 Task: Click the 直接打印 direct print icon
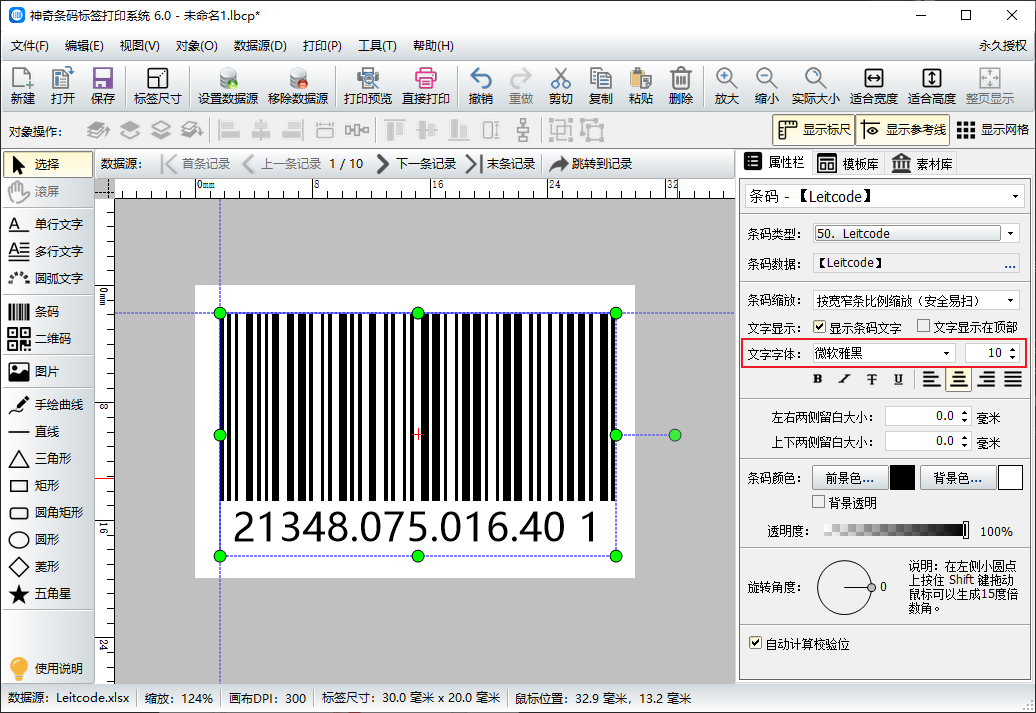coord(426,86)
